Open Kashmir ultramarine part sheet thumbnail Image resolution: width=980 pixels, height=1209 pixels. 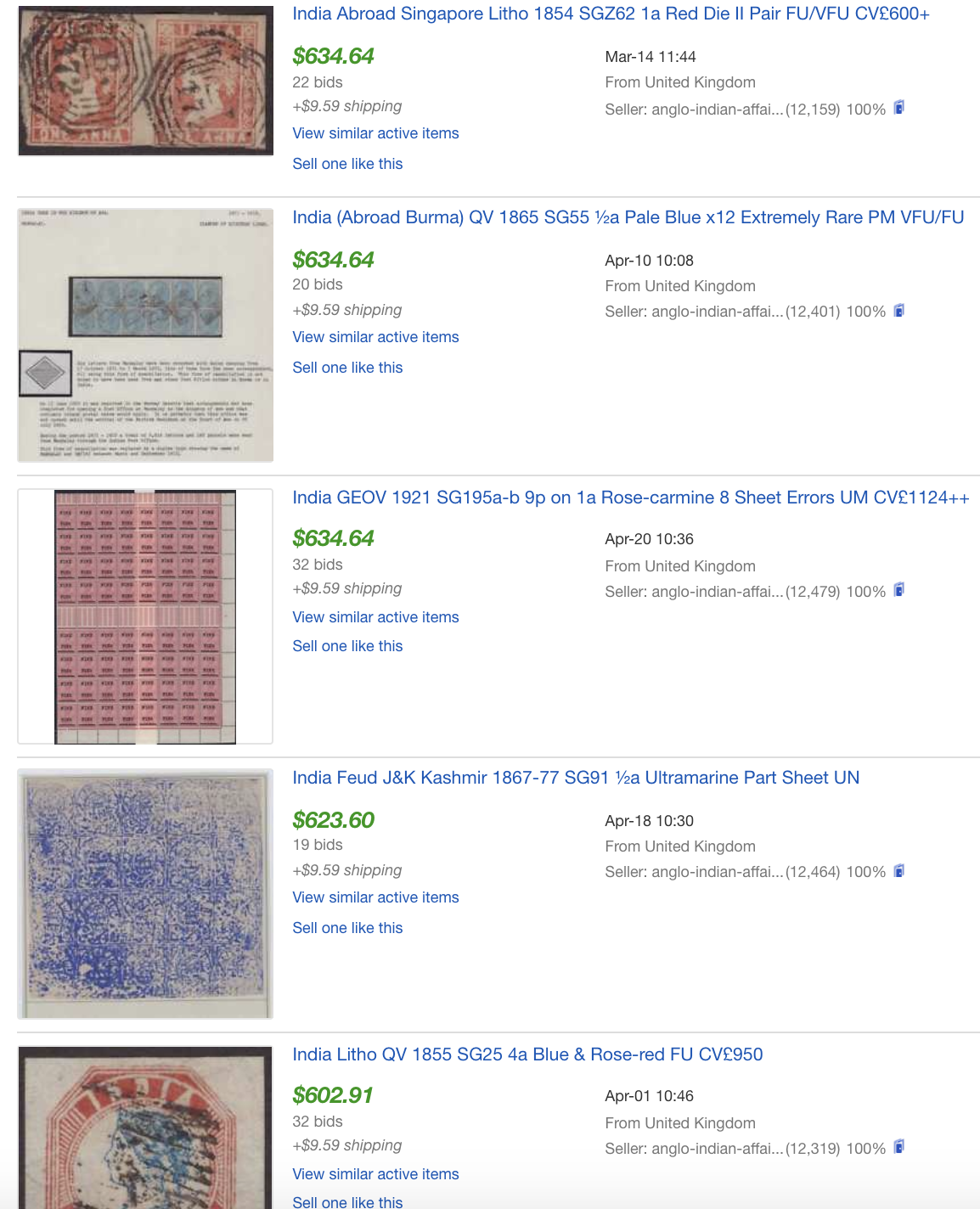click(145, 894)
